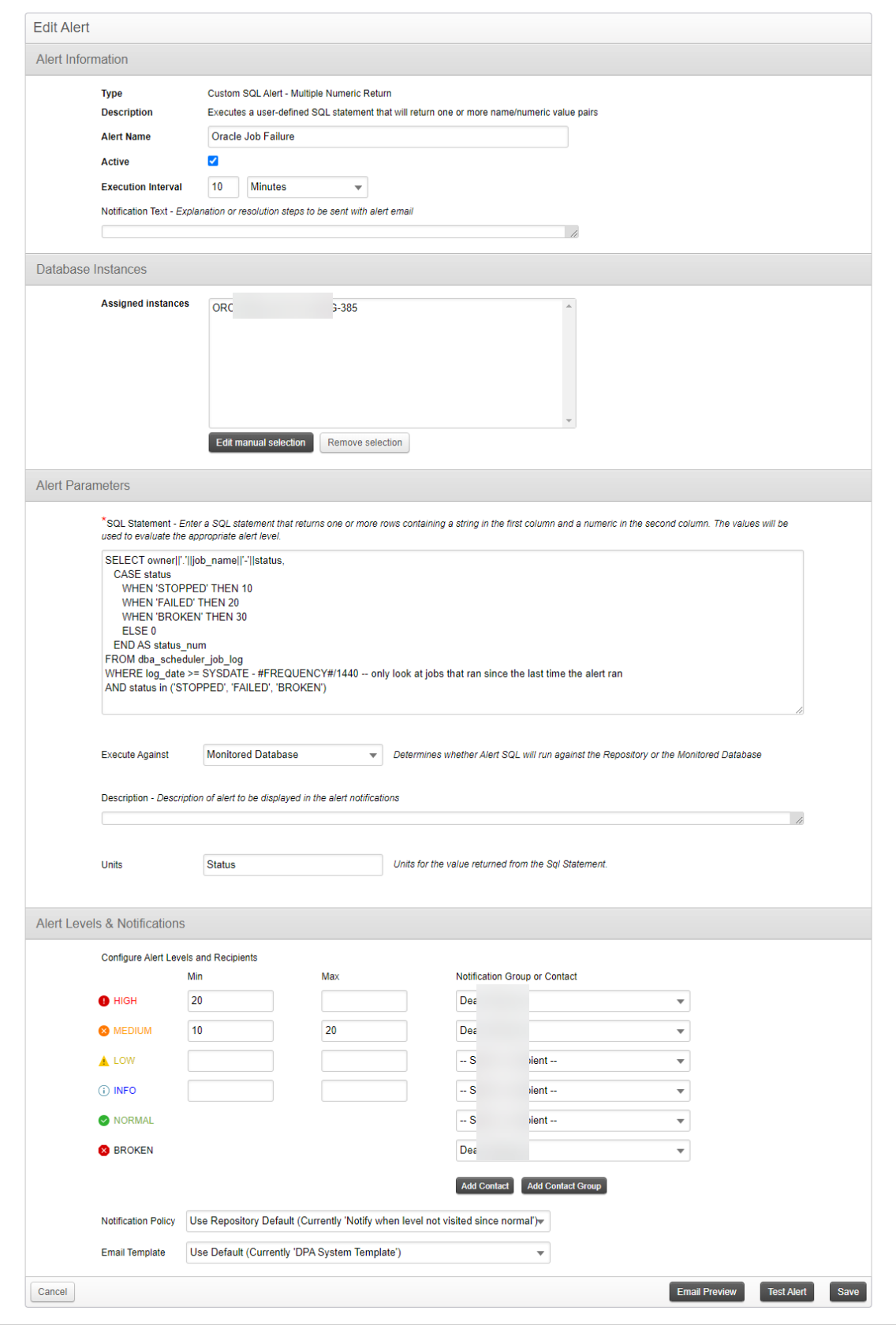Expand the Notification Policy dropdown

click(368, 1221)
